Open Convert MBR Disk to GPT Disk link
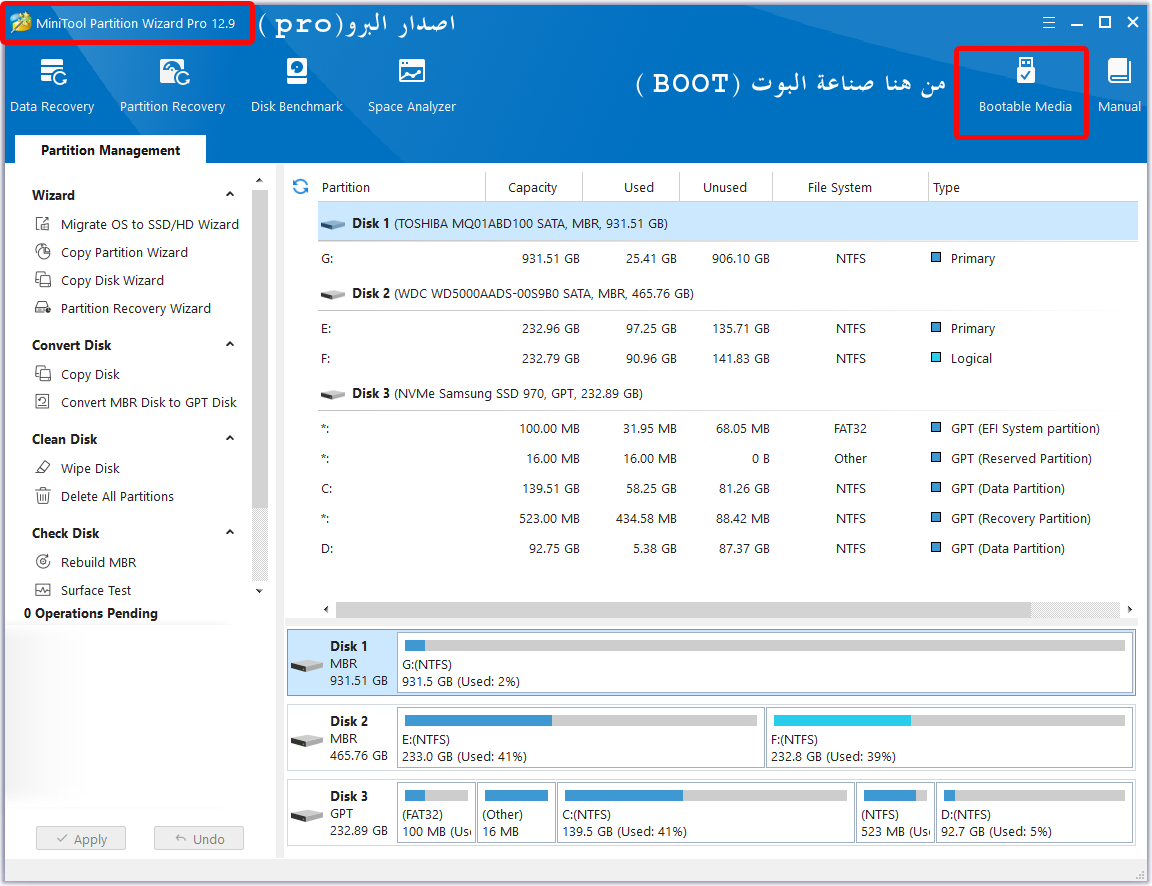Image resolution: width=1152 pixels, height=886 pixels. pyautogui.click(x=148, y=402)
